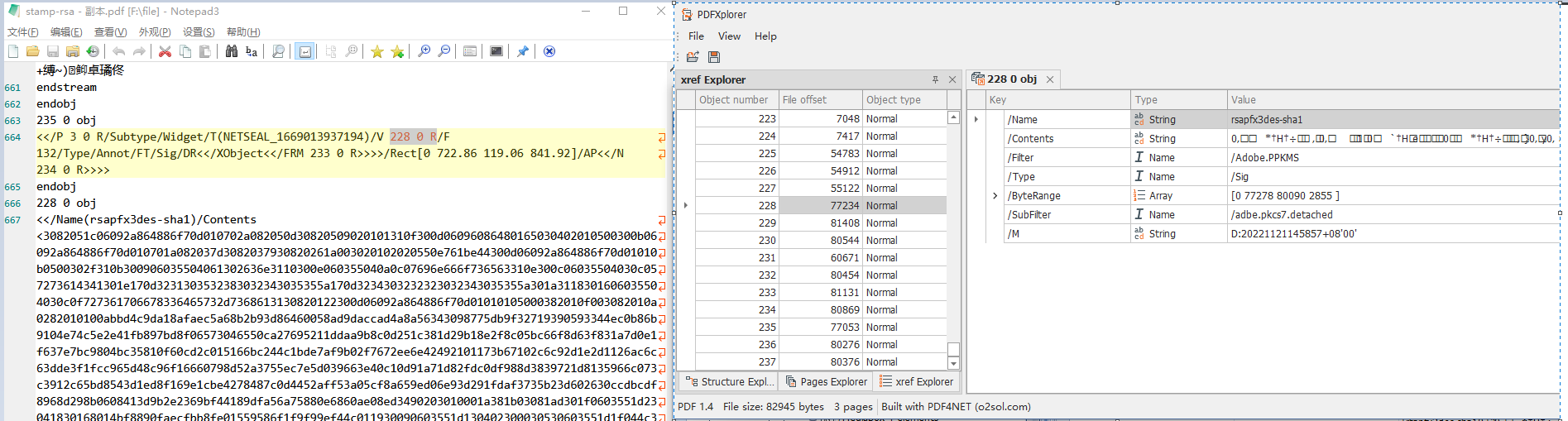Toggle the Always On Top pin icon
Image resolution: width=1568 pixels, height=421 pixels.
point(523,51)
